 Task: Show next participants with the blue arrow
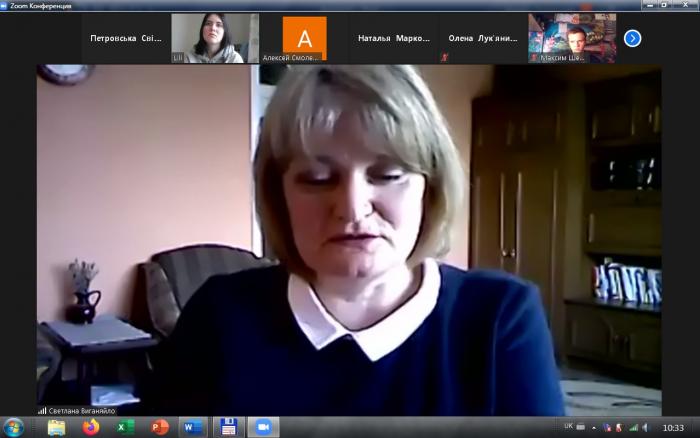pos(632,38)
